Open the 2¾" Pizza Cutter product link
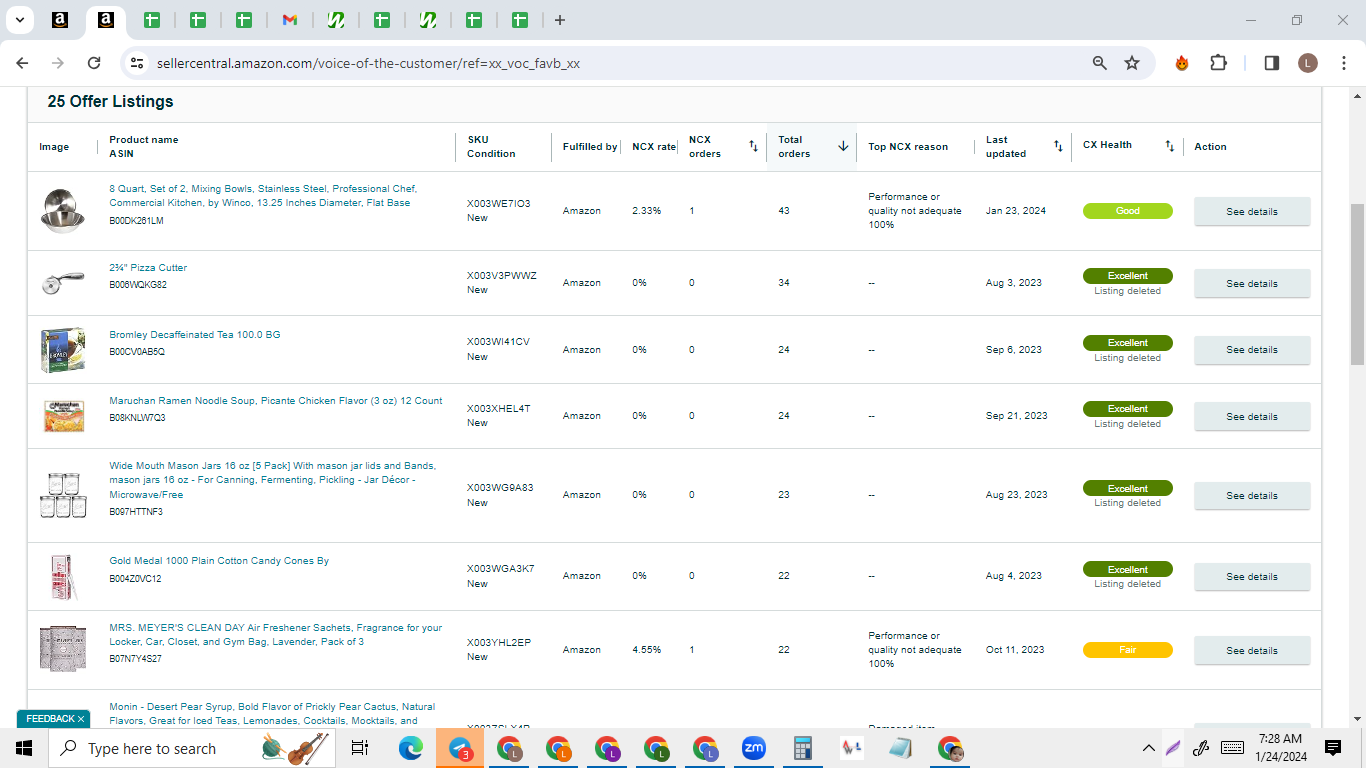 coord(148,268)
